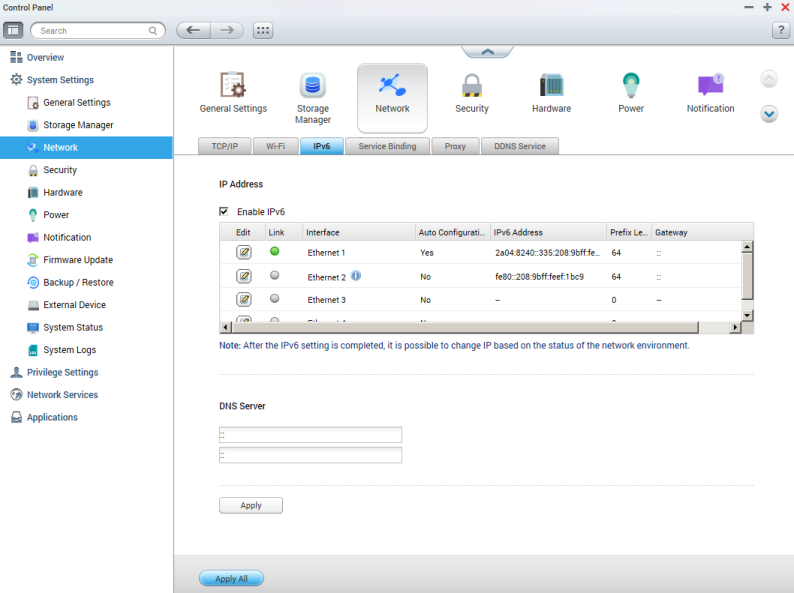
Task: Click the table scroll right arrow
Action: pyautogui.click(x=735, y=328)
